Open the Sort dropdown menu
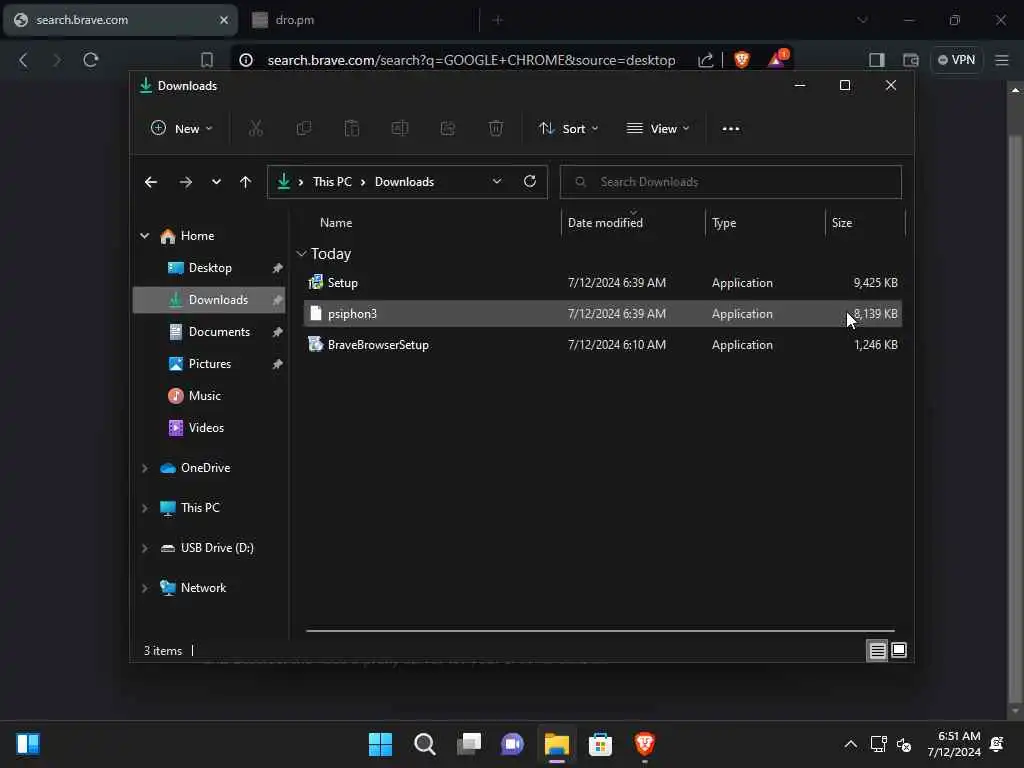The width and height of the screenshot is (1024, 768). coord(568,129)
